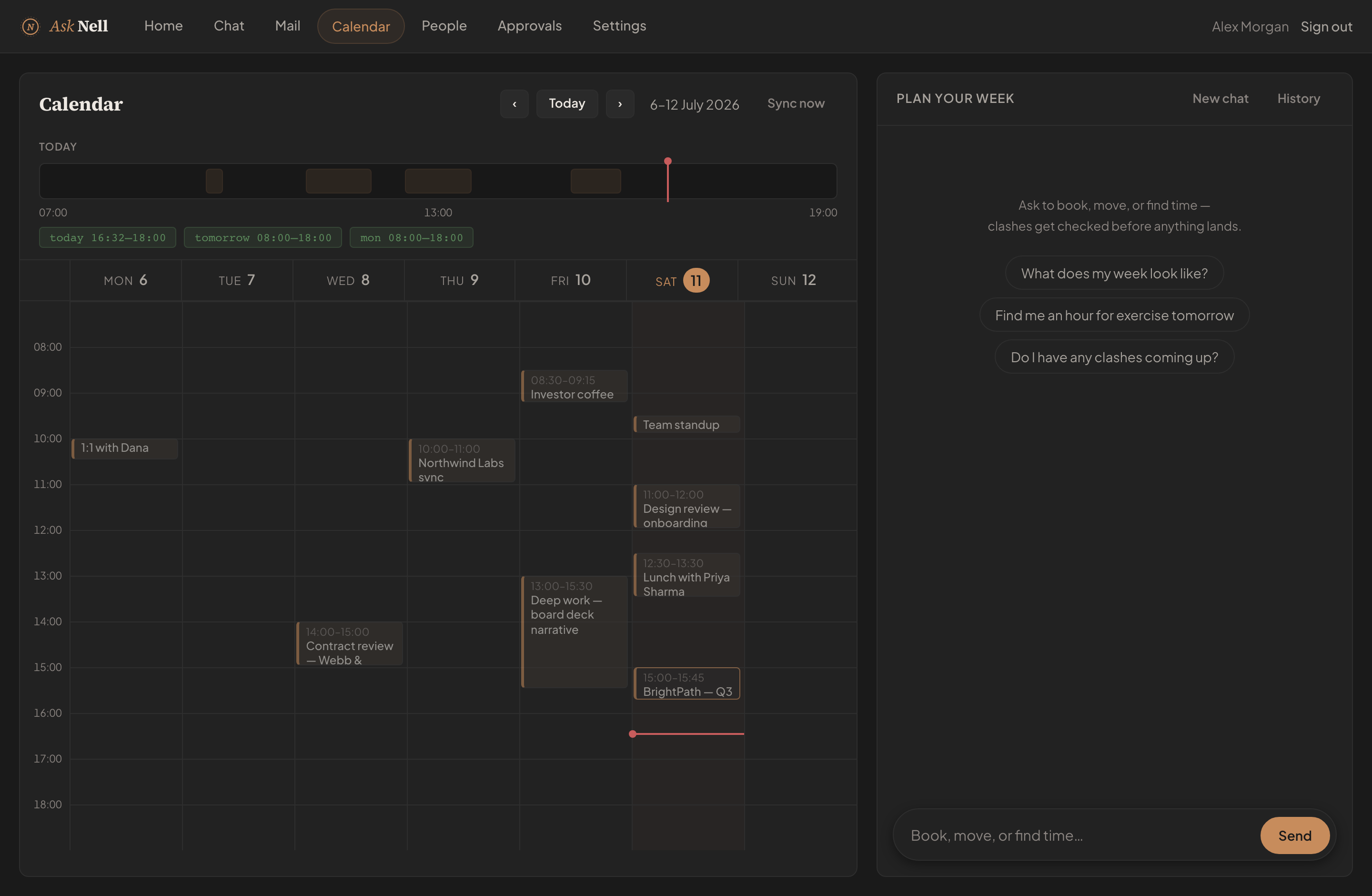The height and width of the screenshot is (896, 1372).
Task: Click the 08:00 row label in week grid
Action: (47, 347)
